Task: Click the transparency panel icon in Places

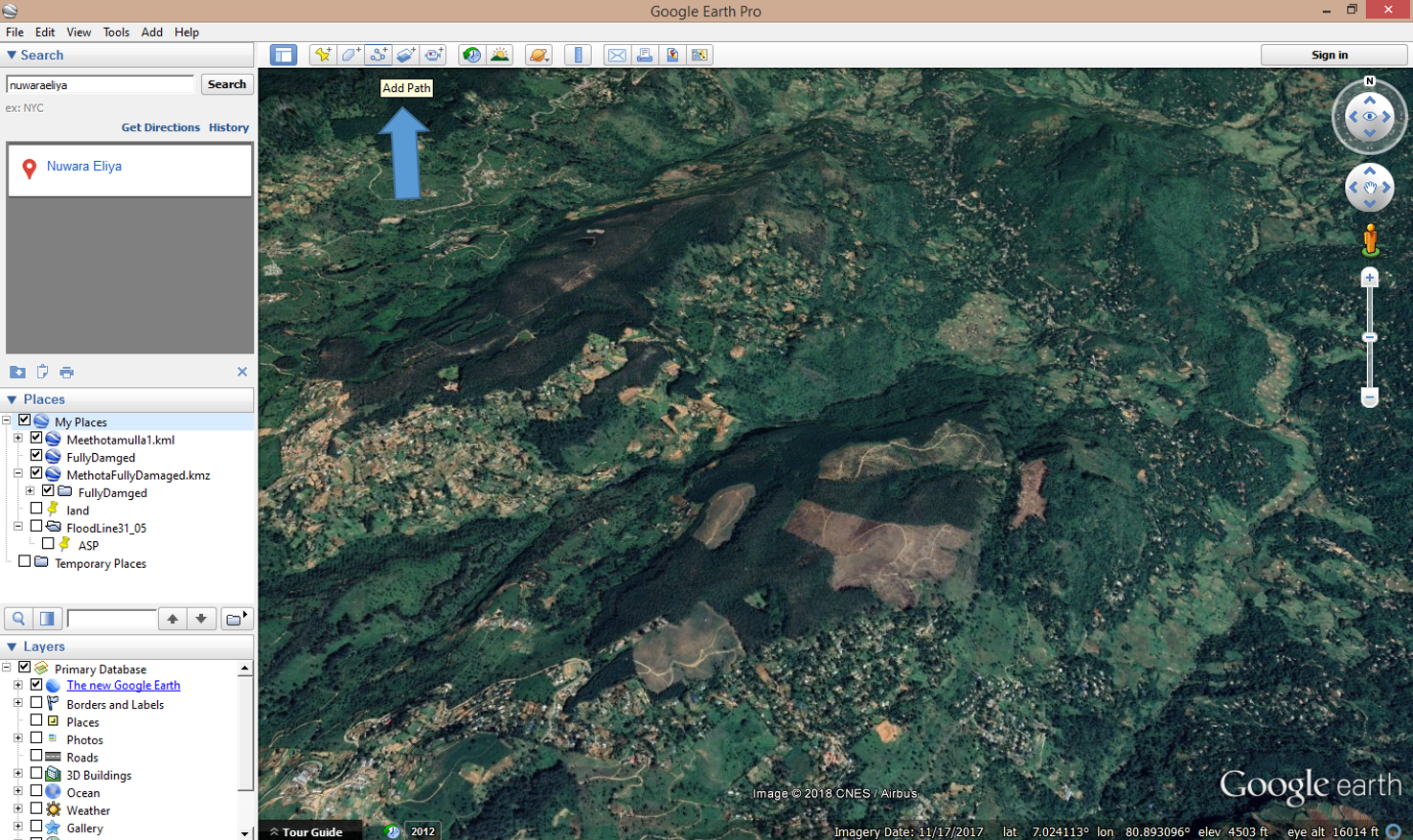Action: (47, 619)
